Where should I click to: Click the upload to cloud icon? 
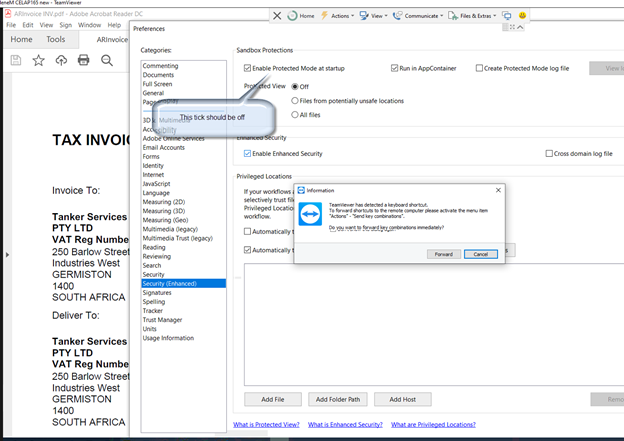(61, 61)
